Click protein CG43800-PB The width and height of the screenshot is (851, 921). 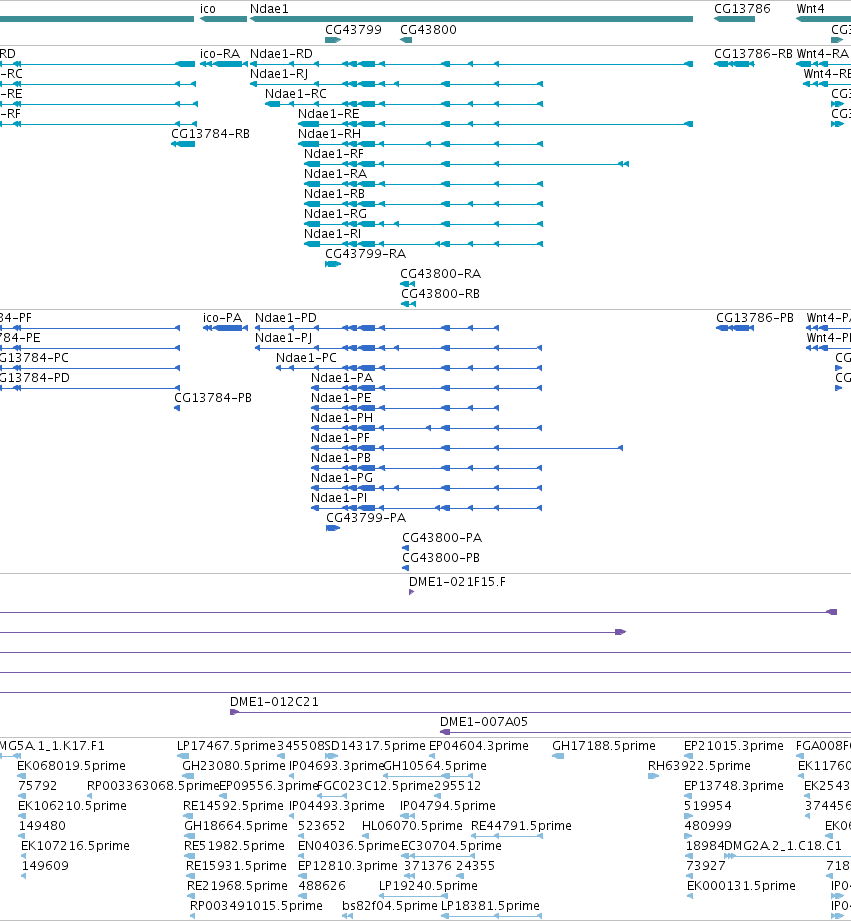click(441, 557)
